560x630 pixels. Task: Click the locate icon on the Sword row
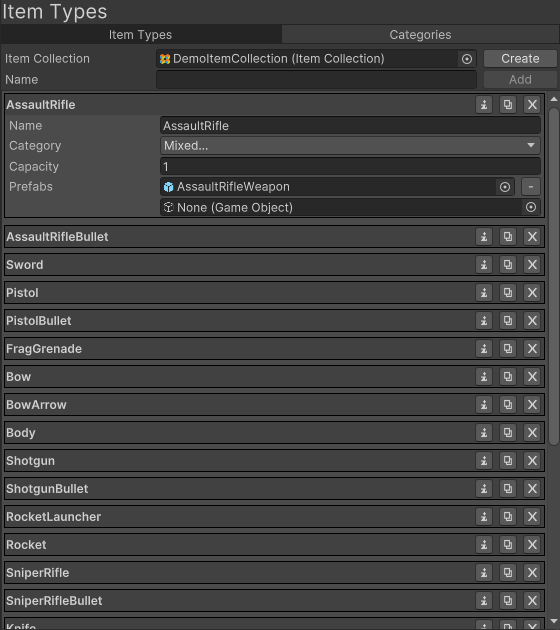(x=484, y=265)
